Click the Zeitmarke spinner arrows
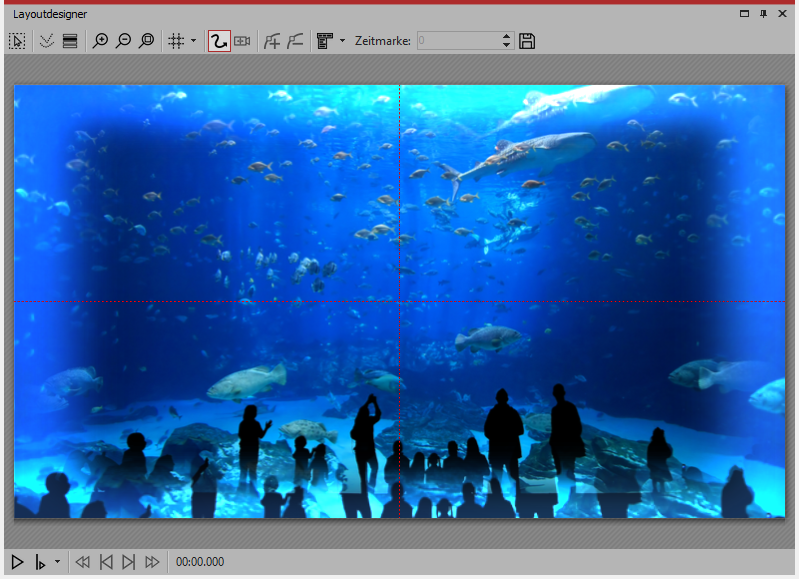This screenshot has height=579, width=799. tap(506, 41)
